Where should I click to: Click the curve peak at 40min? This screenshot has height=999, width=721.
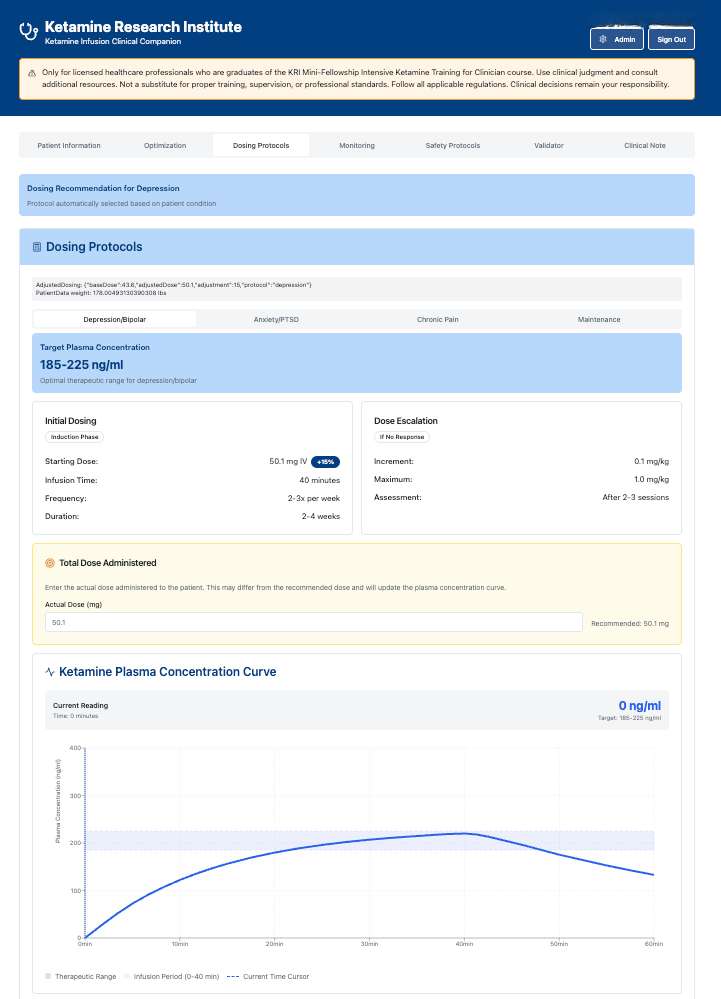click(464, 833)
